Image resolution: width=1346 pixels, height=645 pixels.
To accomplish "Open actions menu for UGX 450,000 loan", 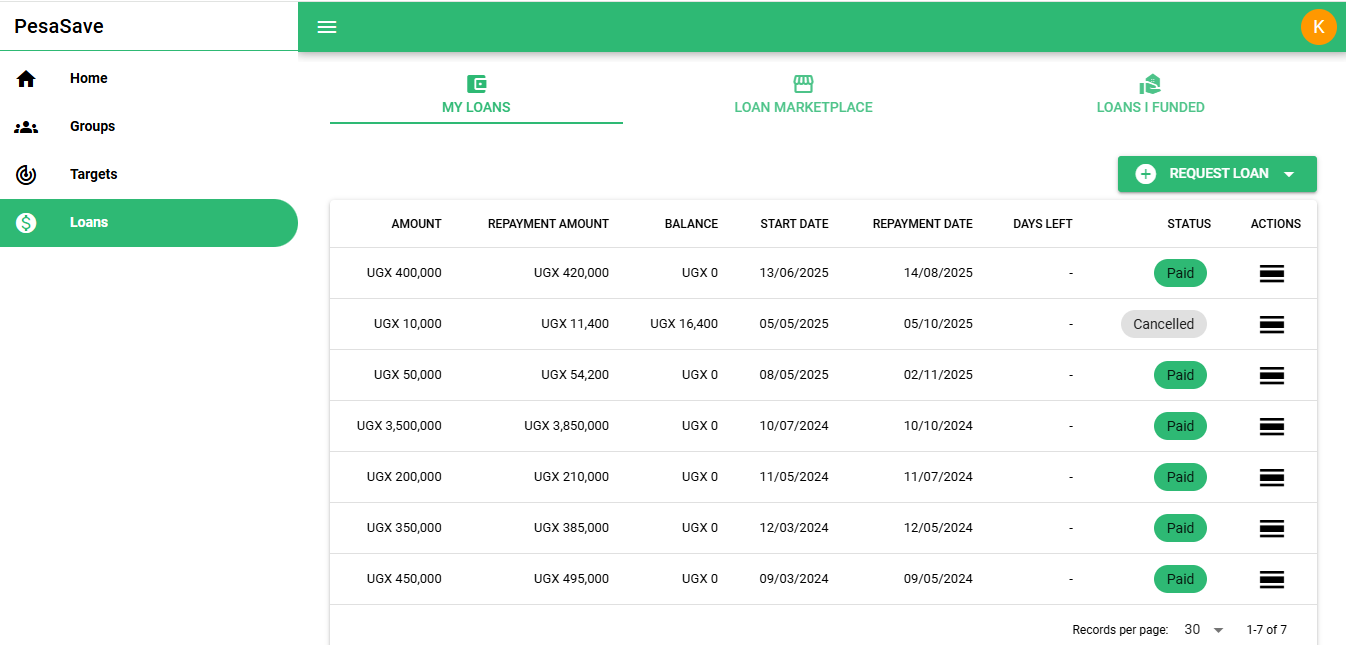I will pos(1271,580).
